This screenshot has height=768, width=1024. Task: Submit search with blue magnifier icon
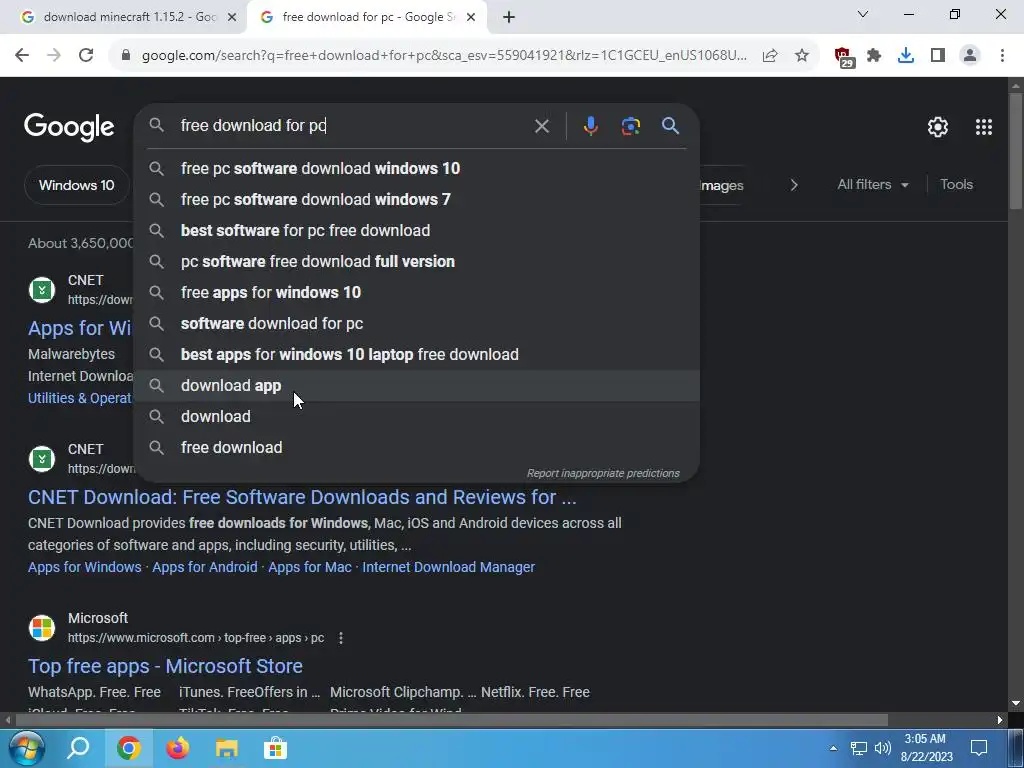click(x=670, y=125)
